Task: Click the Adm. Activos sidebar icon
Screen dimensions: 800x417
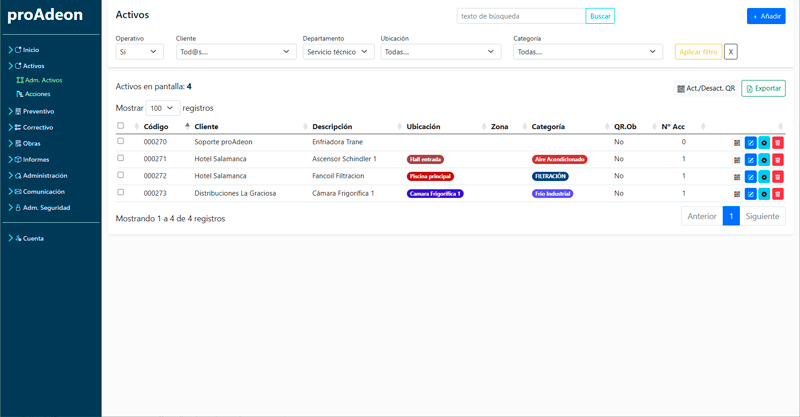Action: (x=20, y=80)
